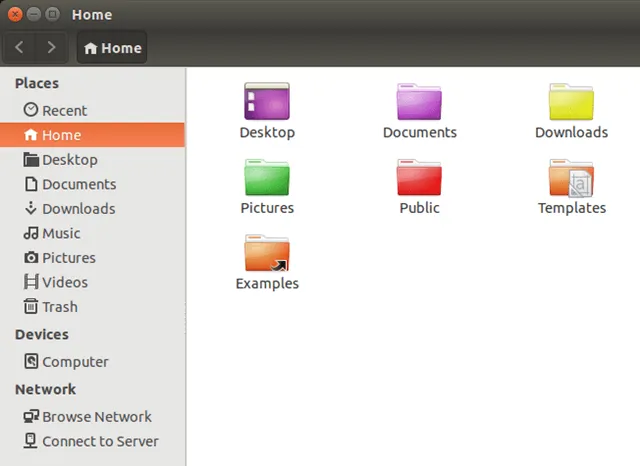Click the Pictures folder name label in main view
The image size is (640, 466).
pyautogui.click(x=267, y=208)
